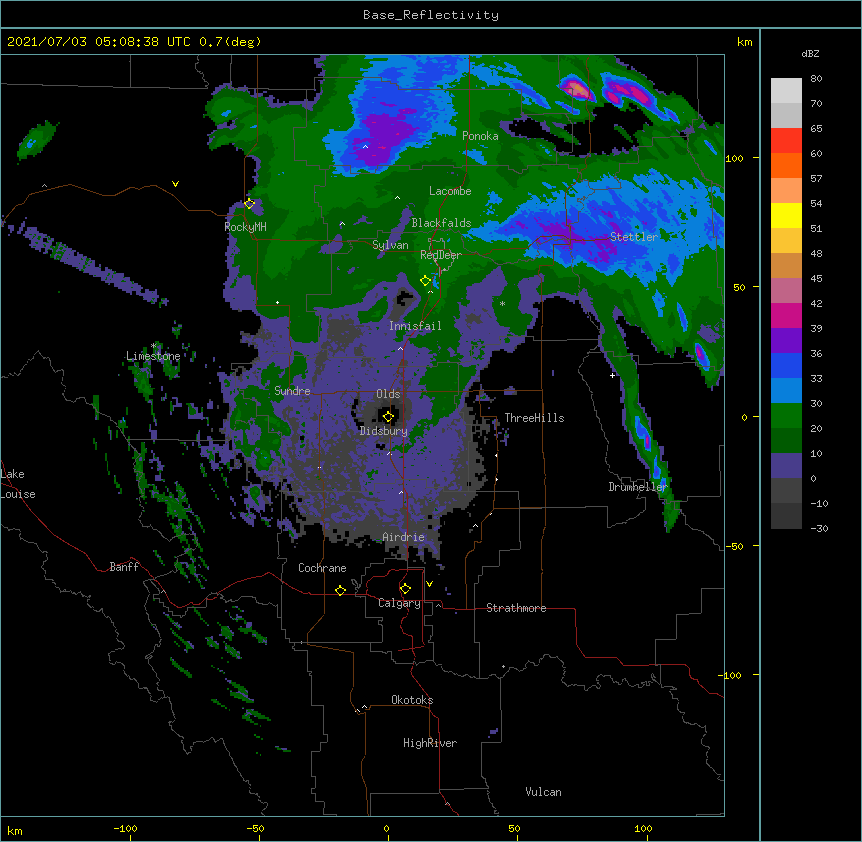Click the -100 tick on the bottom km axis
This screenshot has width=862, height=842.
tap(125, 828)
